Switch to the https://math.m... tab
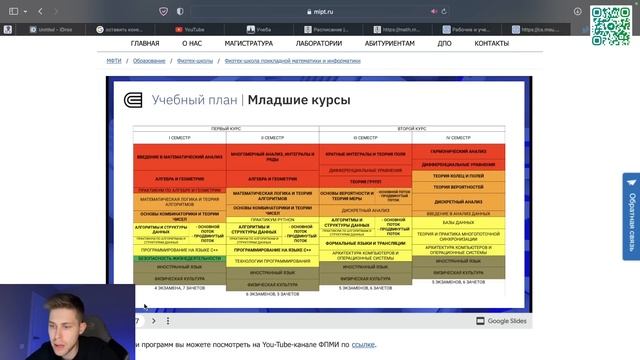 tap(397, 29)
